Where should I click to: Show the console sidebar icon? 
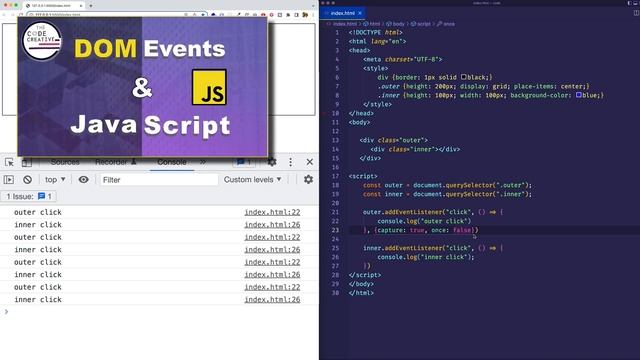click(x=9, y=180)
